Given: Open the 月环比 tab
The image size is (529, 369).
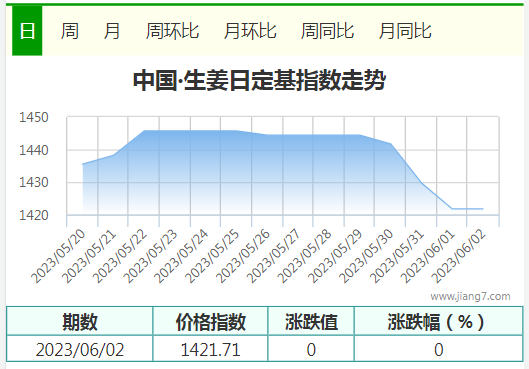Looking at the screenshot, I should point(250,31).
